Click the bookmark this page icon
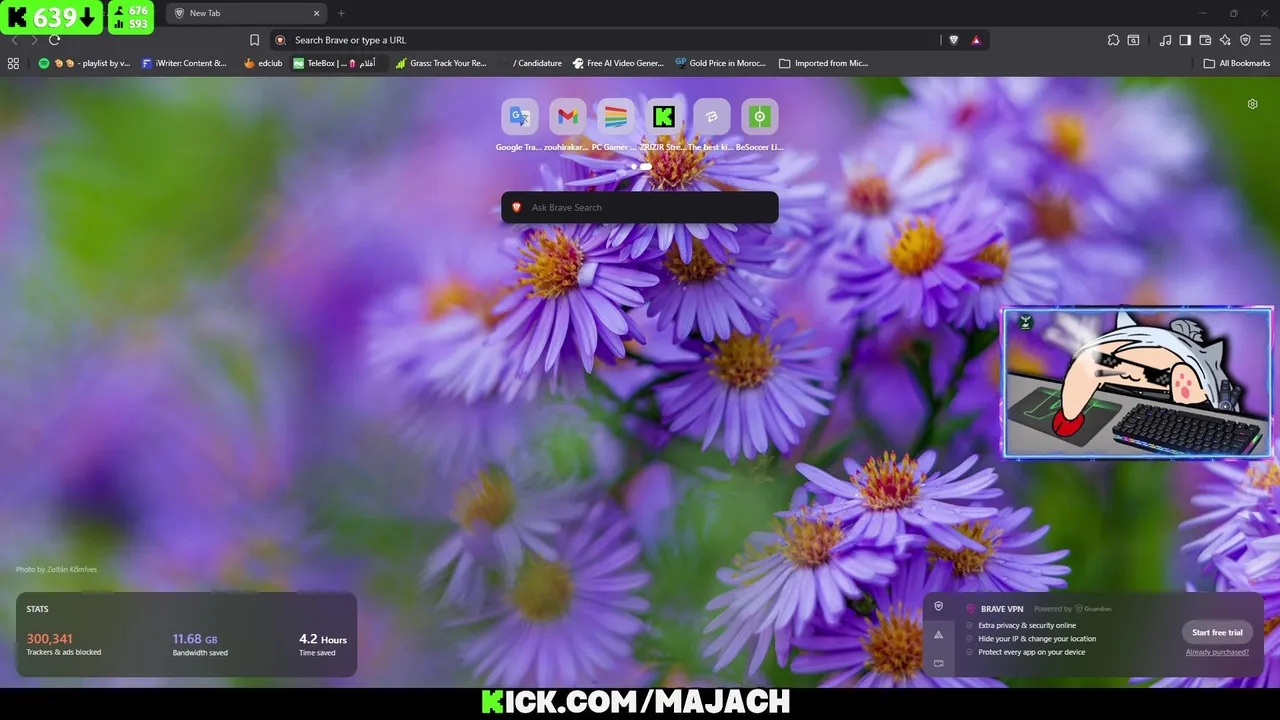The image size is (1280, 720). [x=254, y=40]
